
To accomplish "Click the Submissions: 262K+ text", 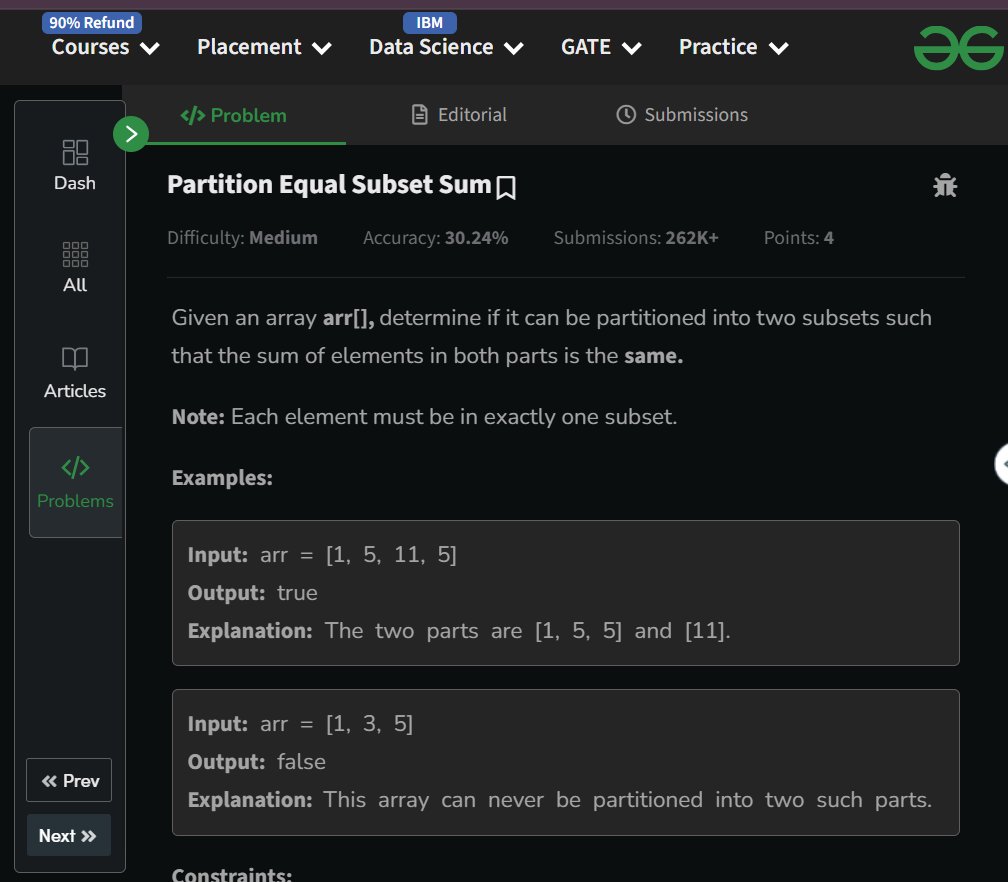I will click(x=636, y=238).
